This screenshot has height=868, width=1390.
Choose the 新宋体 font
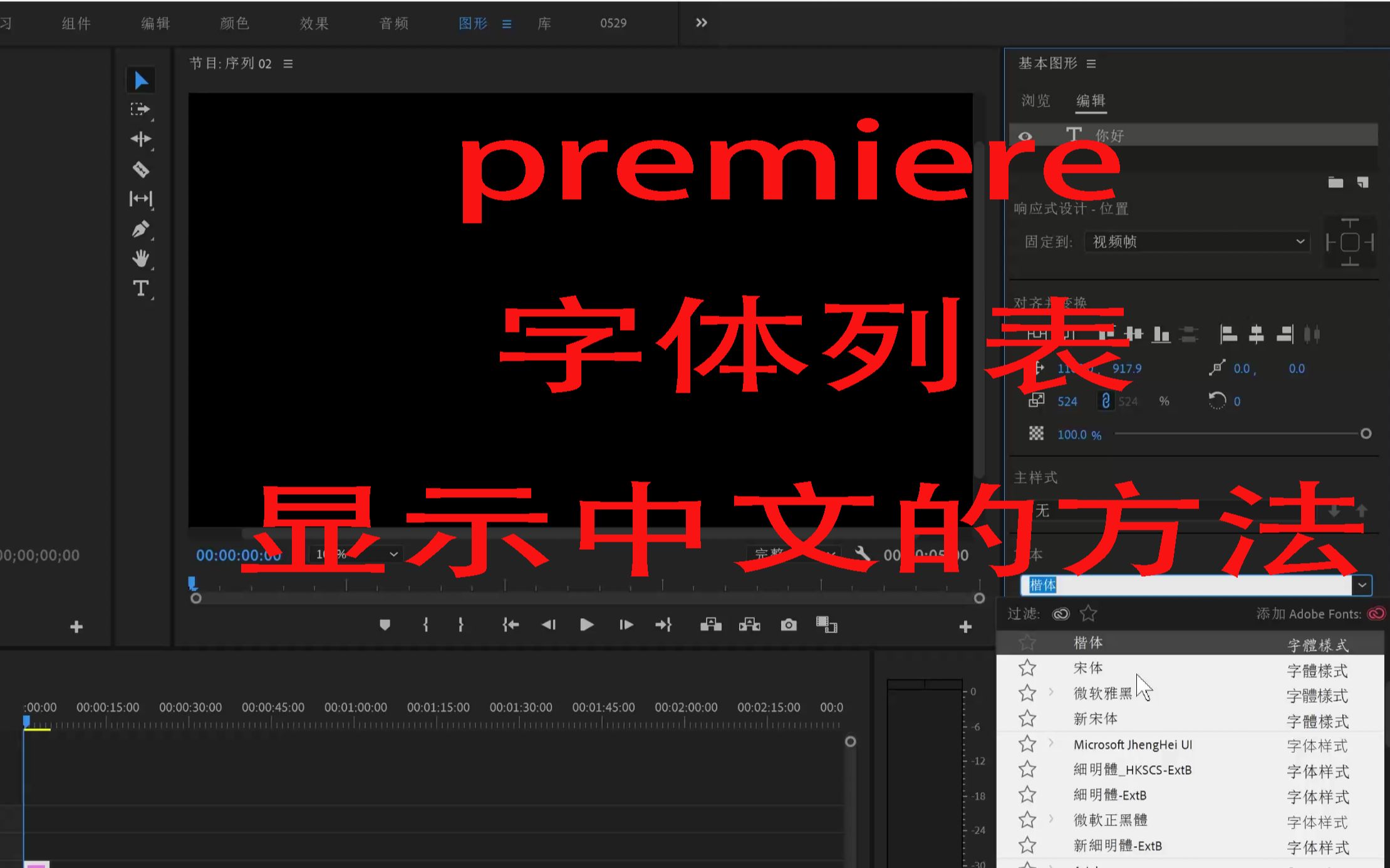[x=1096, y=718]
